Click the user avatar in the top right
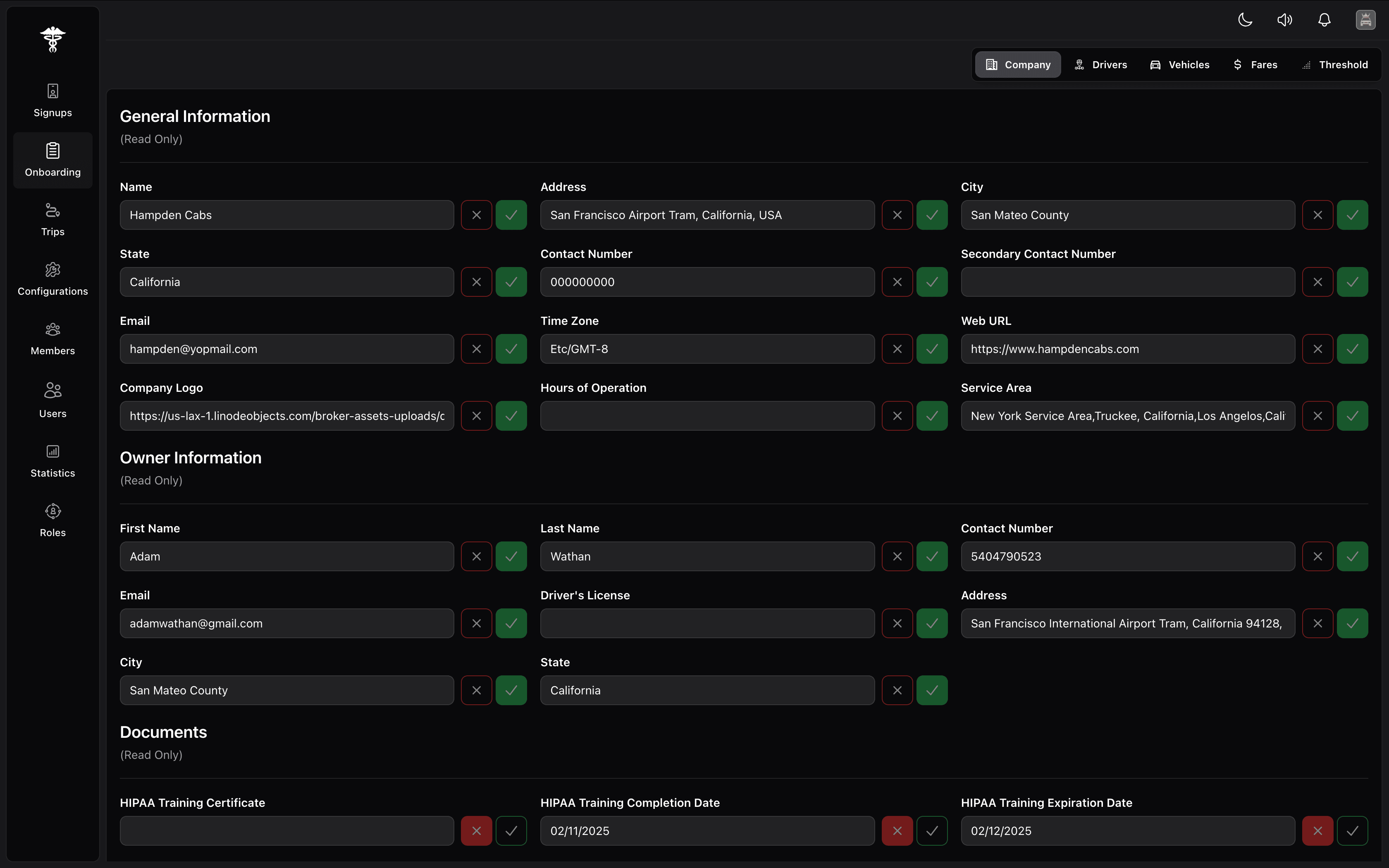Viewport: 1389px width, 868px height. (x=1365, y=19)
